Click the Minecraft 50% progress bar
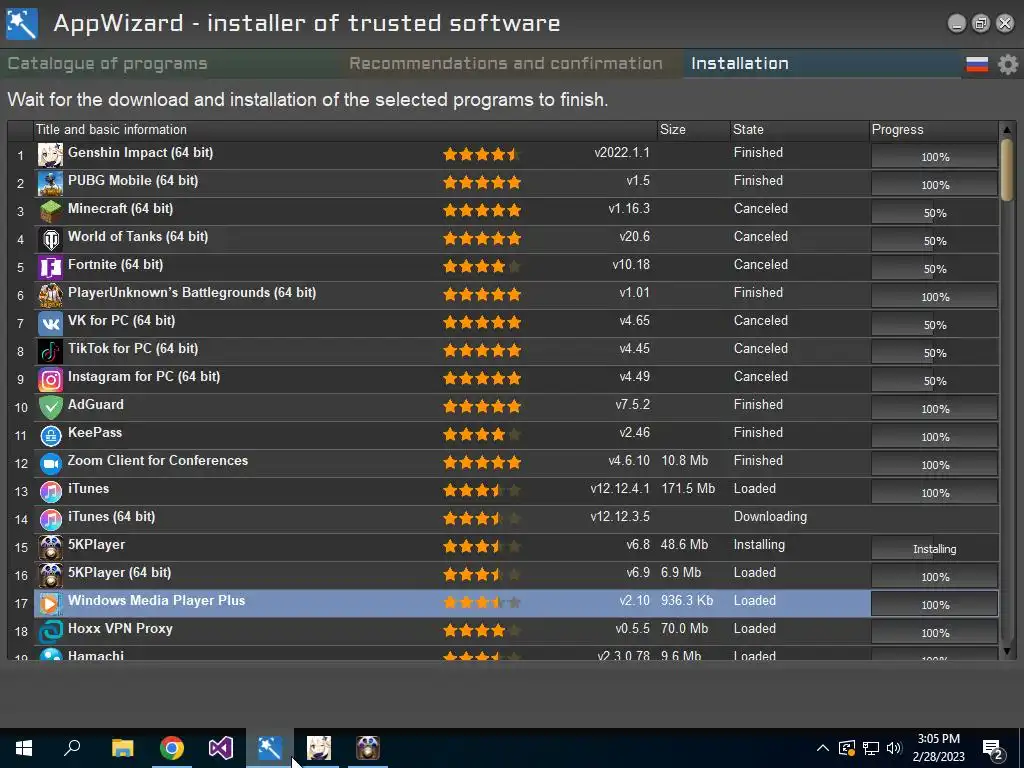The height and width of the screenshot is (768, 1024). [935, 213]
